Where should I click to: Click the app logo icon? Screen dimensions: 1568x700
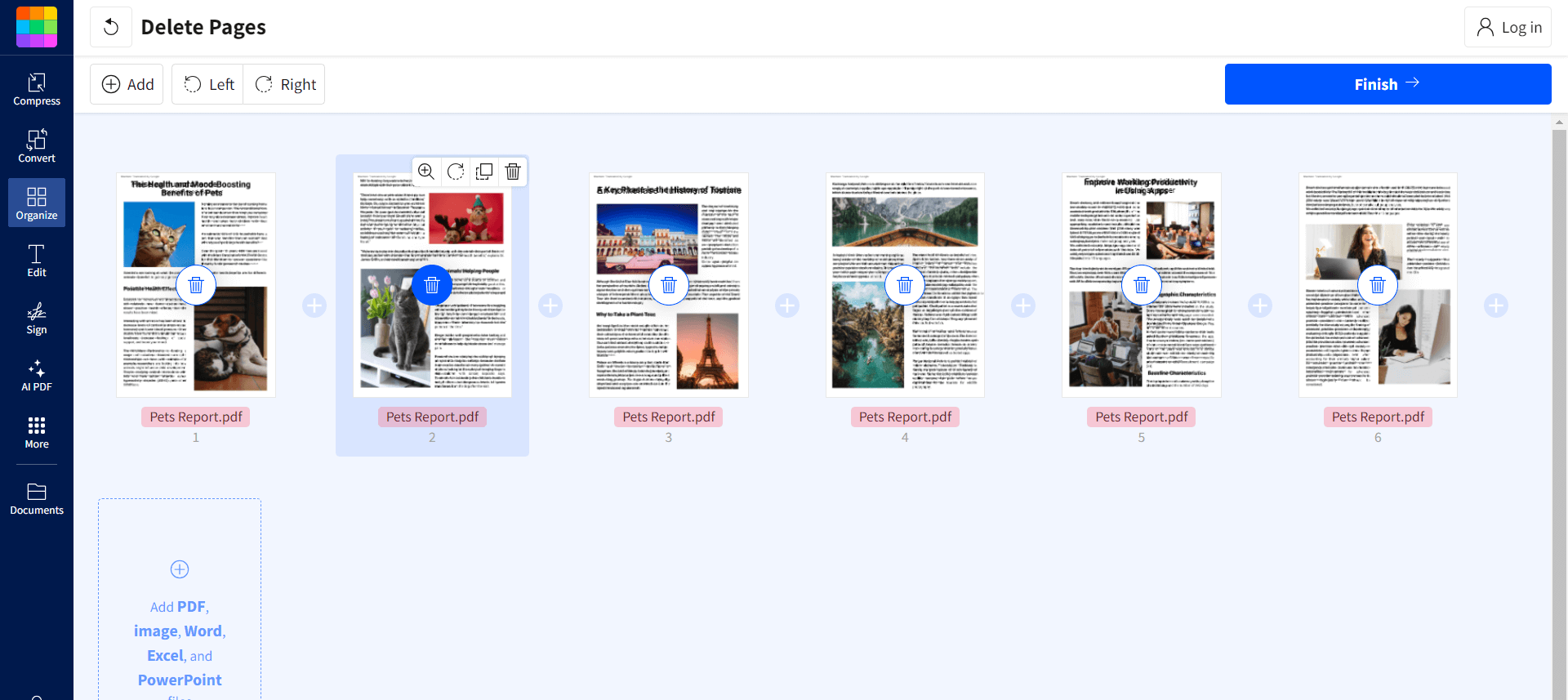[37, 27]
